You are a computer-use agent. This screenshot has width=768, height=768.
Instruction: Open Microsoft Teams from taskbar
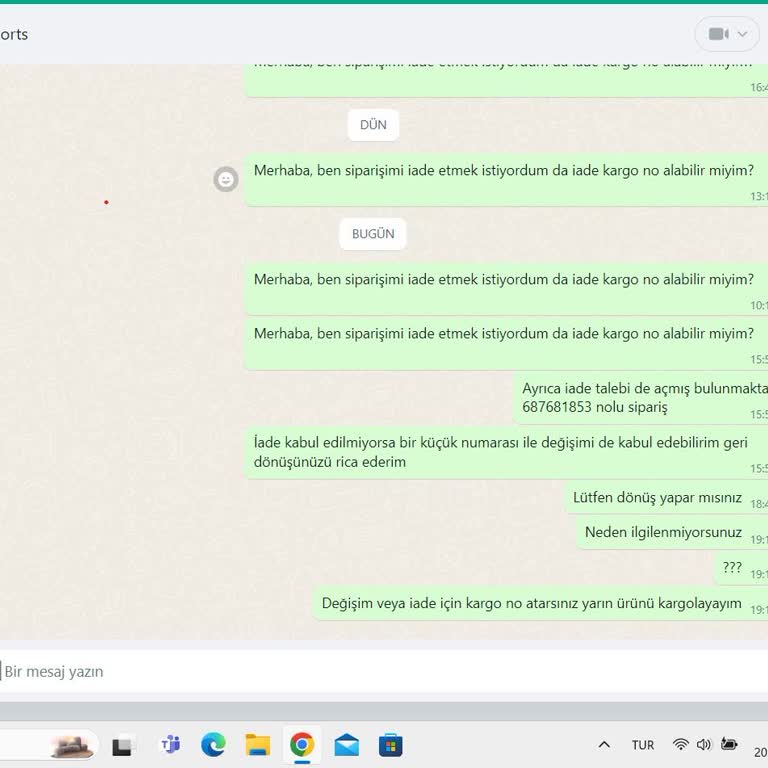tap(170, 745)
